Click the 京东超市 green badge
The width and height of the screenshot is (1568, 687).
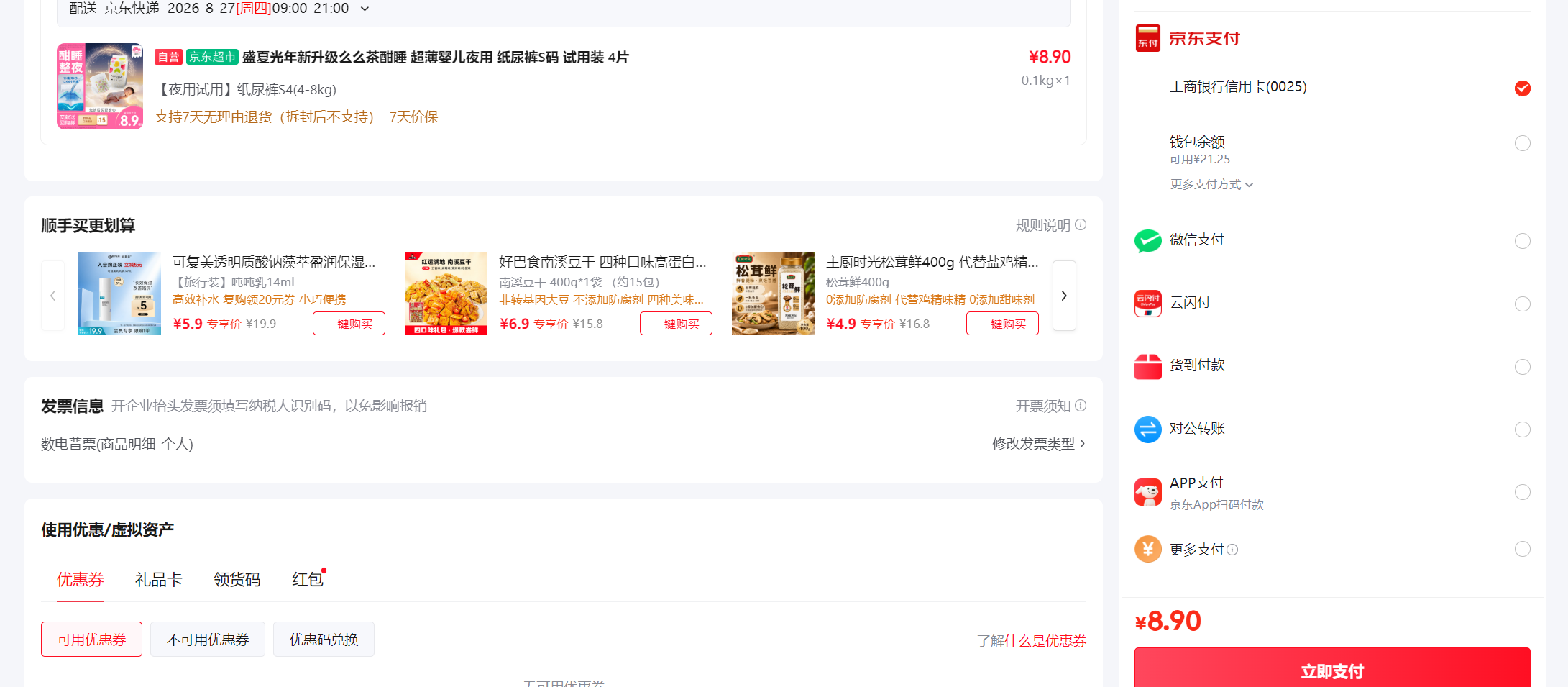(212, 57)
